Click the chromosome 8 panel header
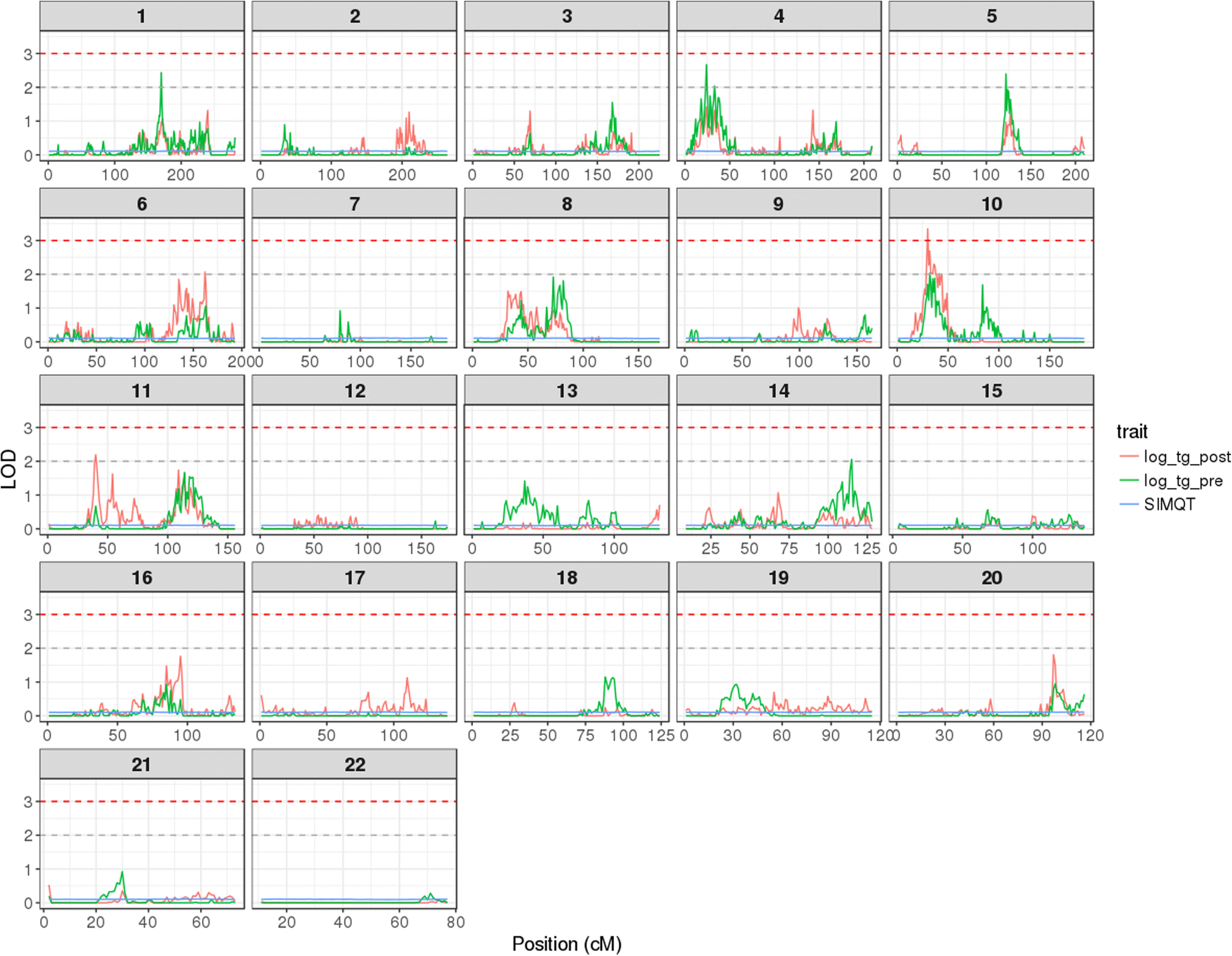Image resolution: width=1232 pixels, height=956 pixels. [x=567, y=203]
